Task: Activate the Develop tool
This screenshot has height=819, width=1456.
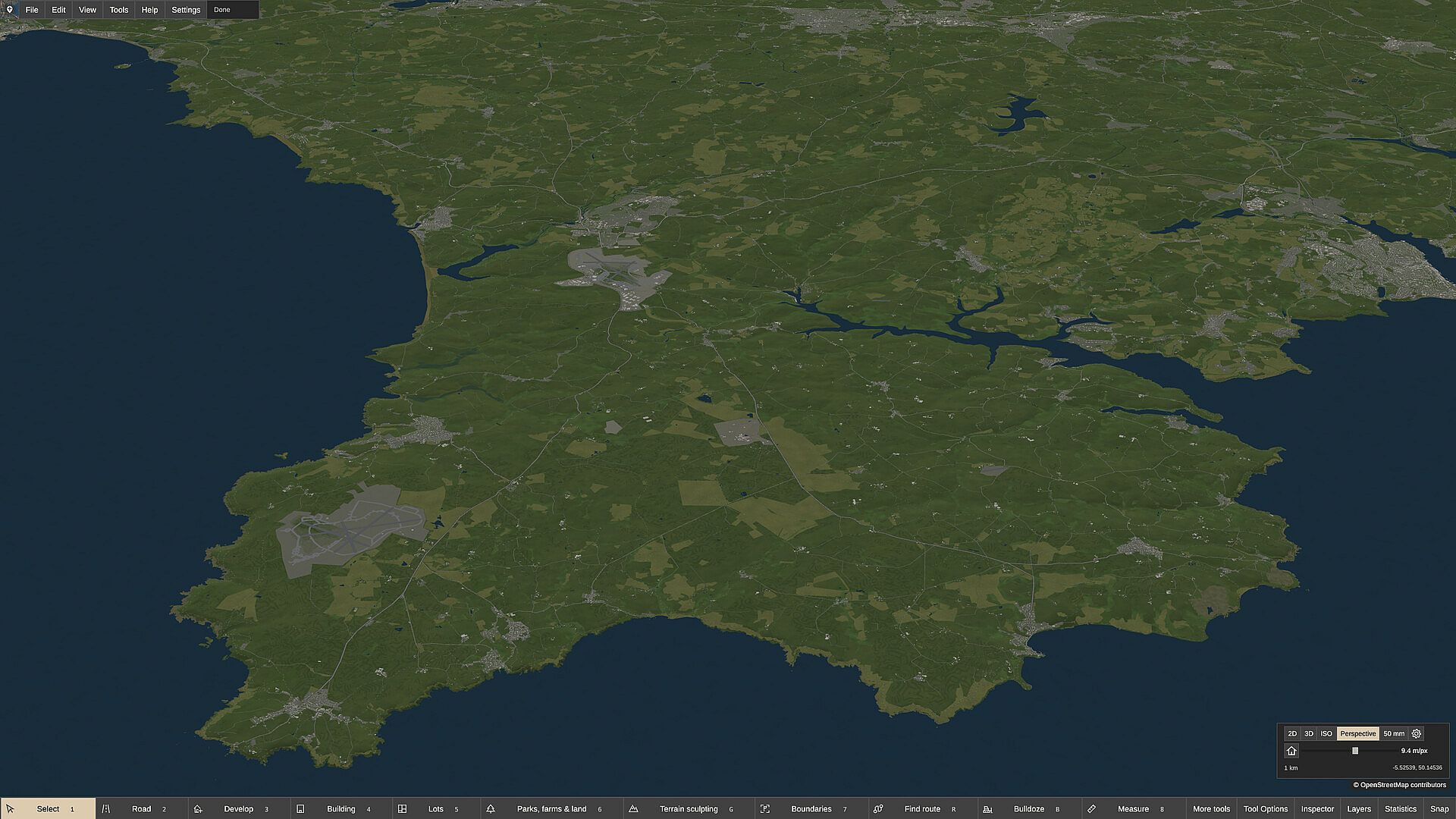Action: tap(238, 808)
